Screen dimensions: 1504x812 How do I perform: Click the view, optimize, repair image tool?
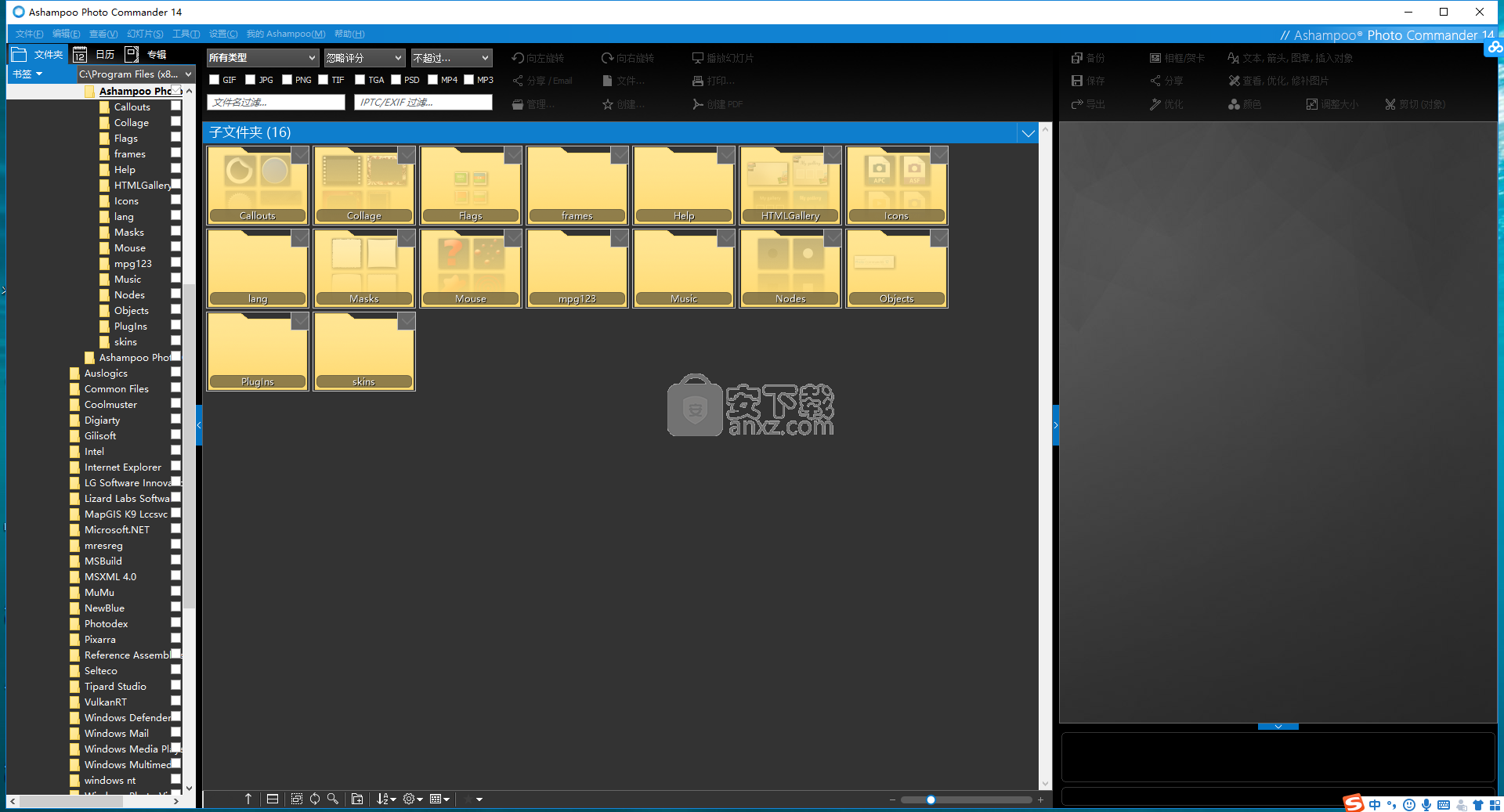pyautogui.click(x=1278, y=81)
